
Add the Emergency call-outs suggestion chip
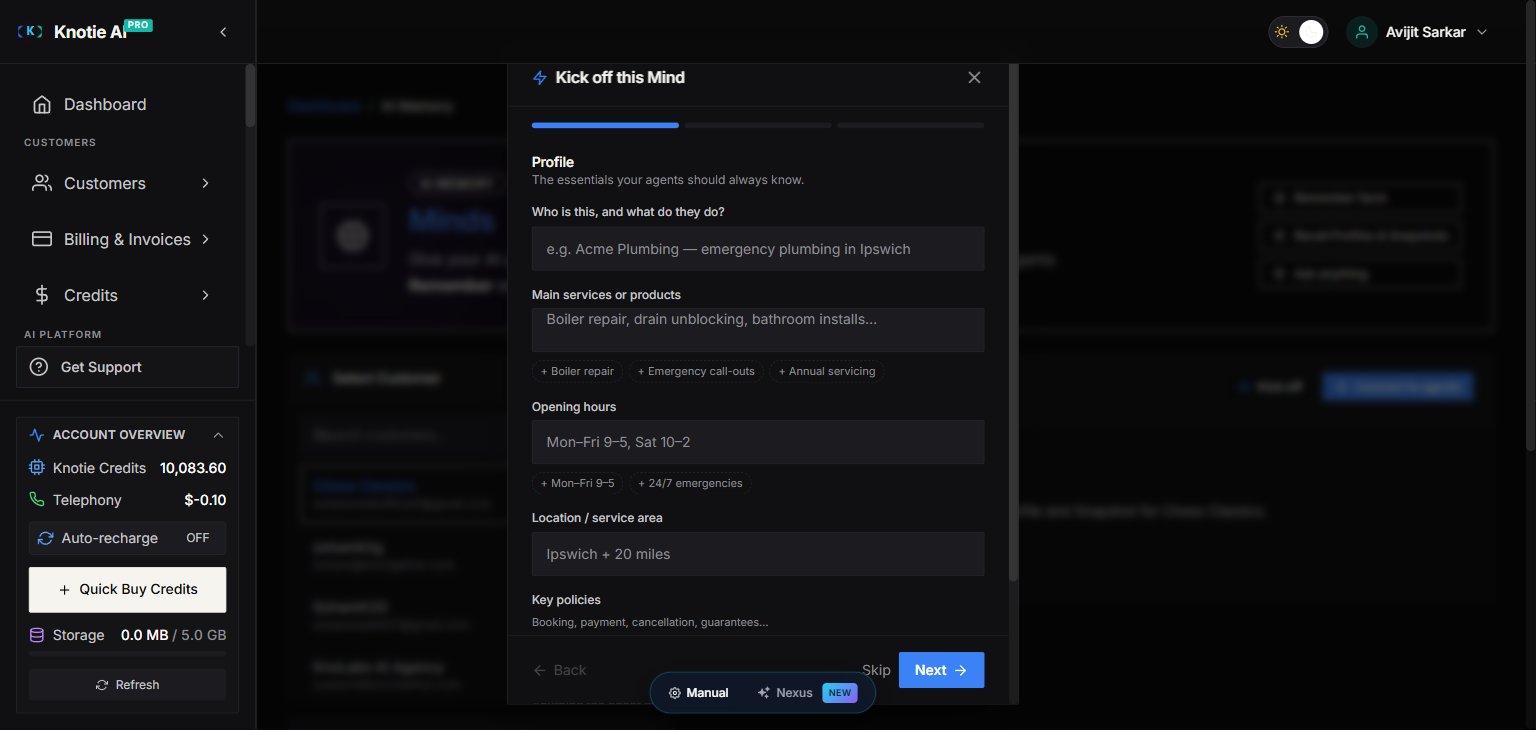pyautogui.click(x=696, y=371)
